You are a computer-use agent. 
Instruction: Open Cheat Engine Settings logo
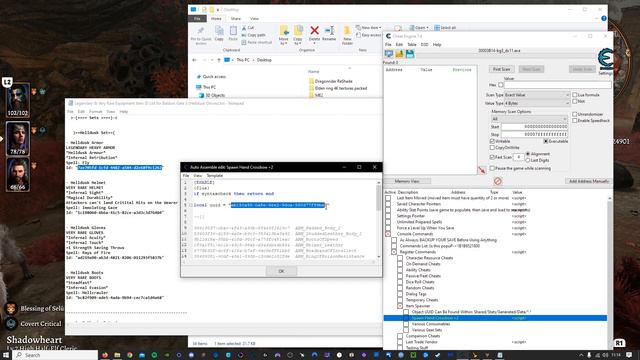[x=605, y=60]
